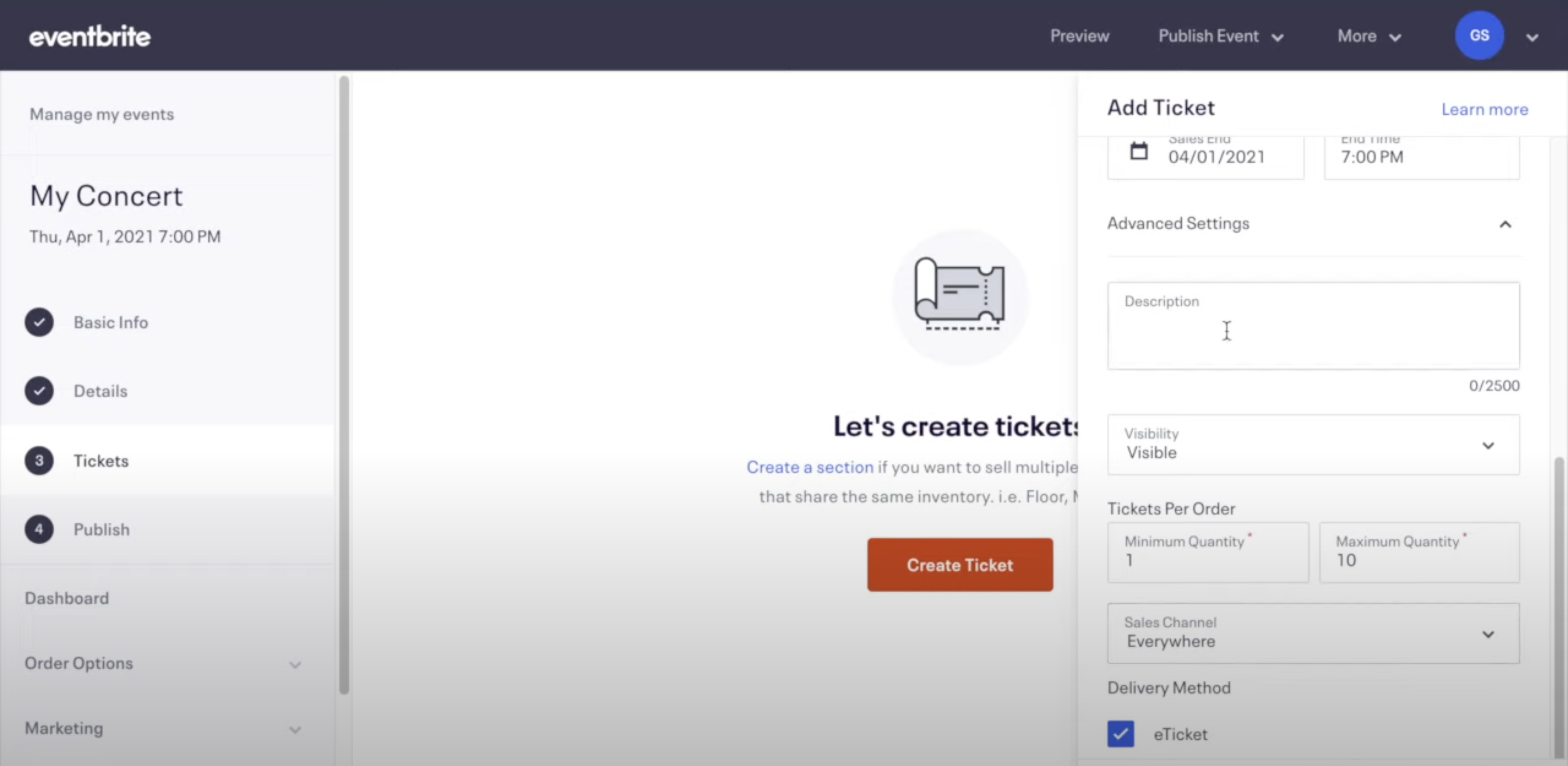The height and width of the screenshot is (766, 1568).
Task: Click the Details completed checkmark
Action: tap(39, 391)
